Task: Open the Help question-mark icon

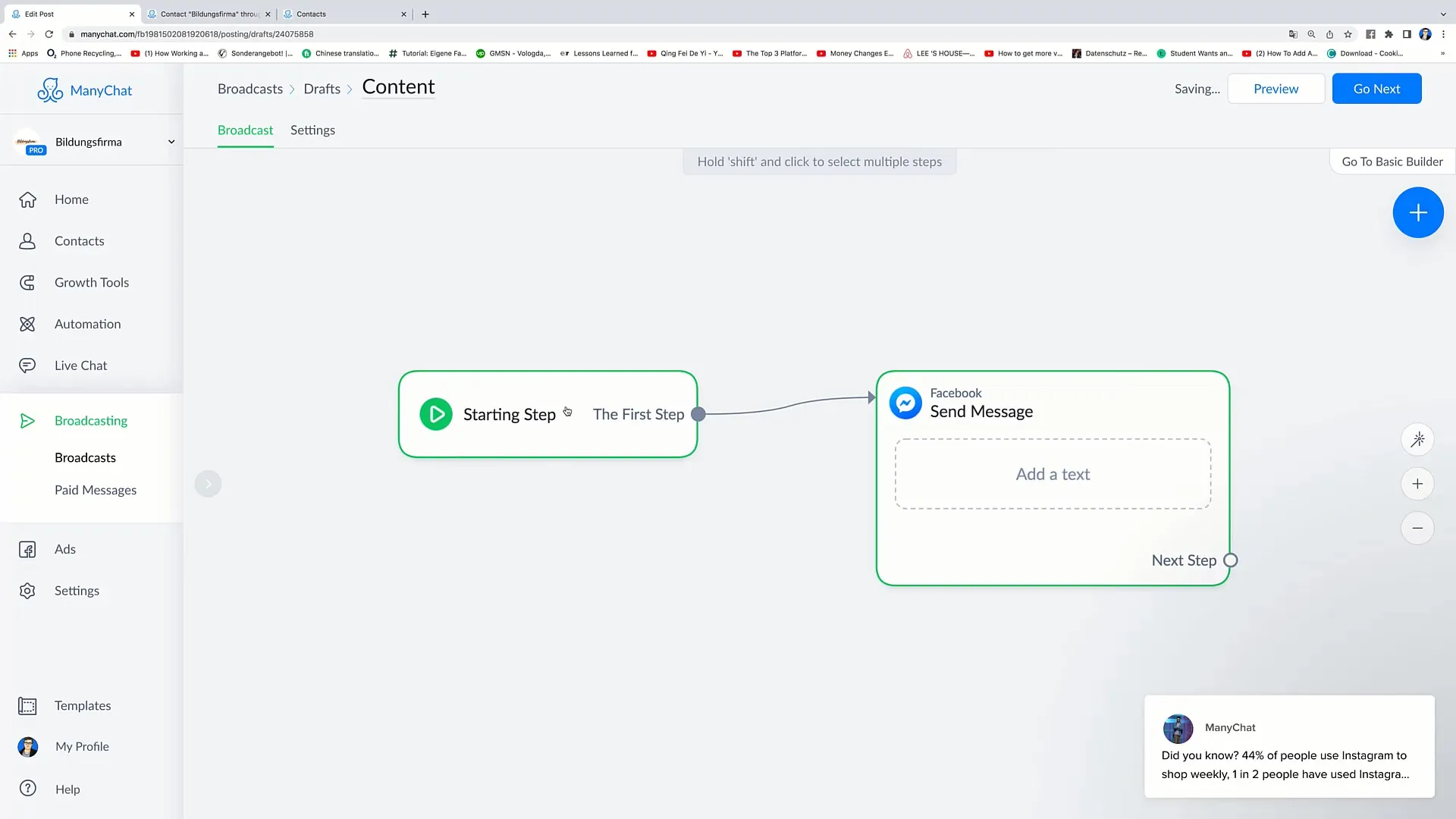Action: (28, 789)
